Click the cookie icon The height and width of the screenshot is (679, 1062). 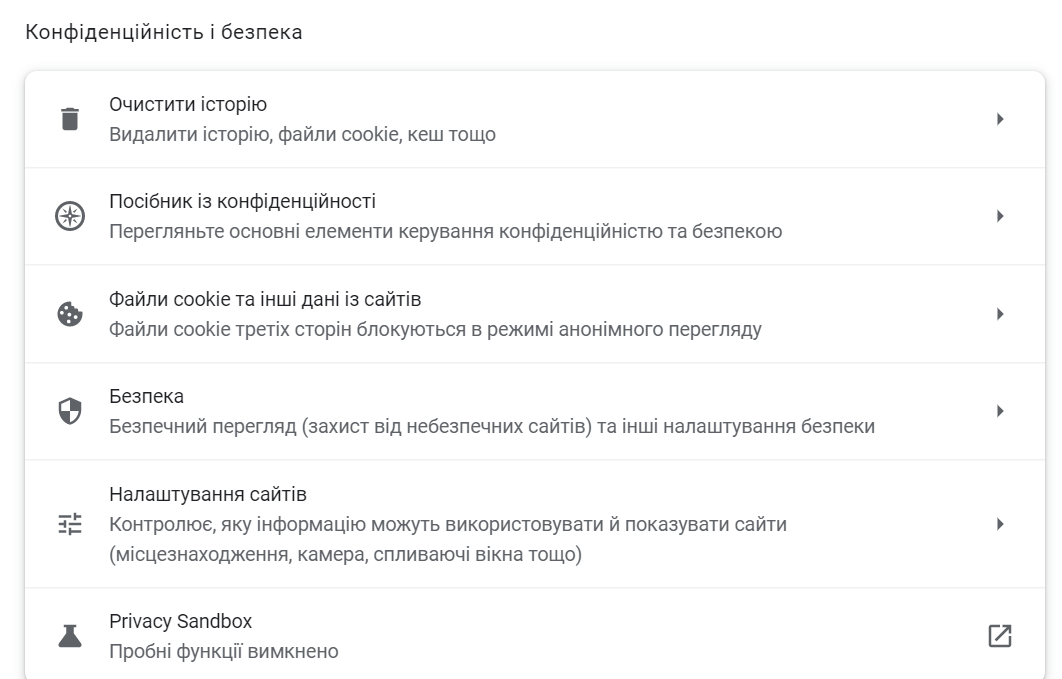click(70, 313)
